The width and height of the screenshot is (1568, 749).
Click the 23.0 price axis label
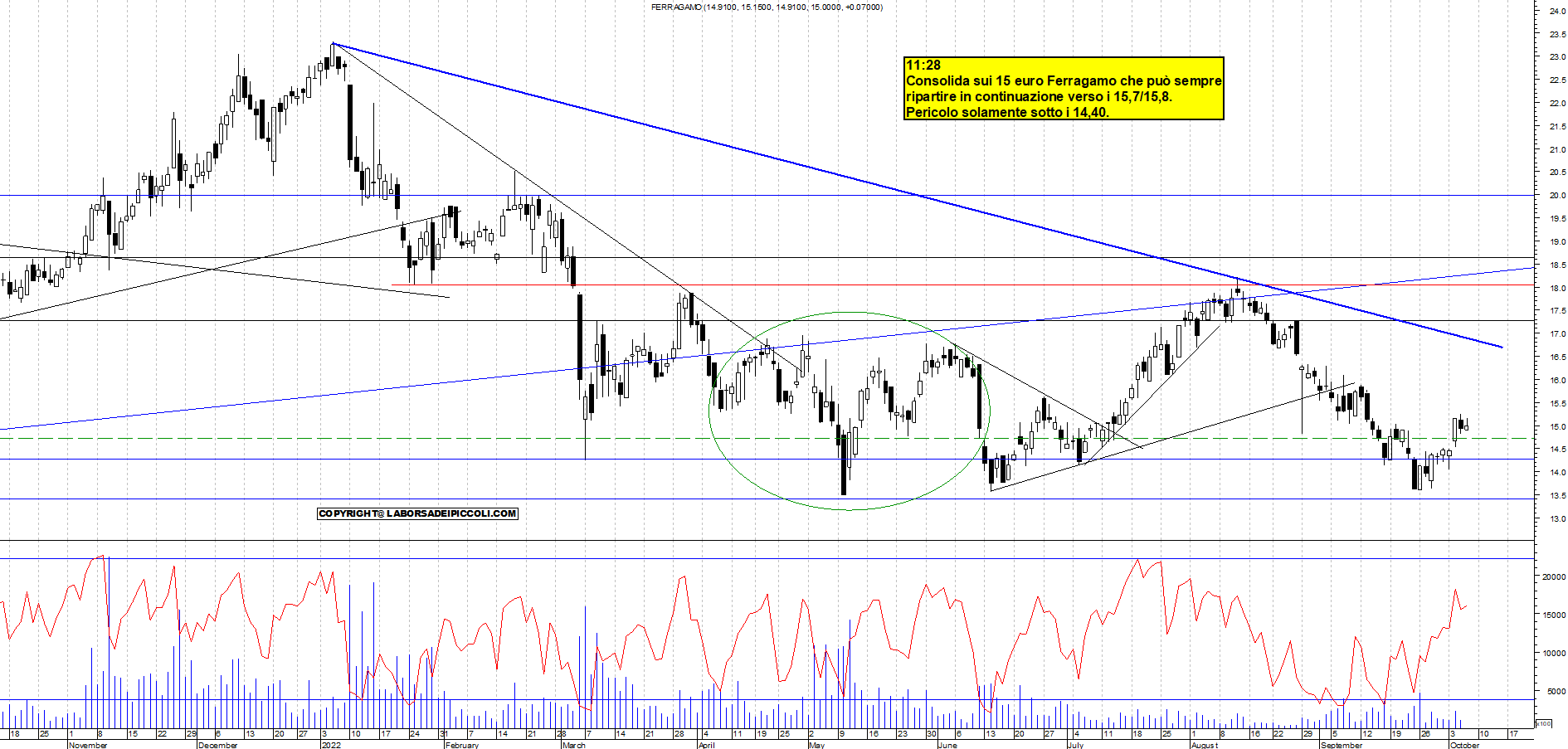[x=1557, y=57]
